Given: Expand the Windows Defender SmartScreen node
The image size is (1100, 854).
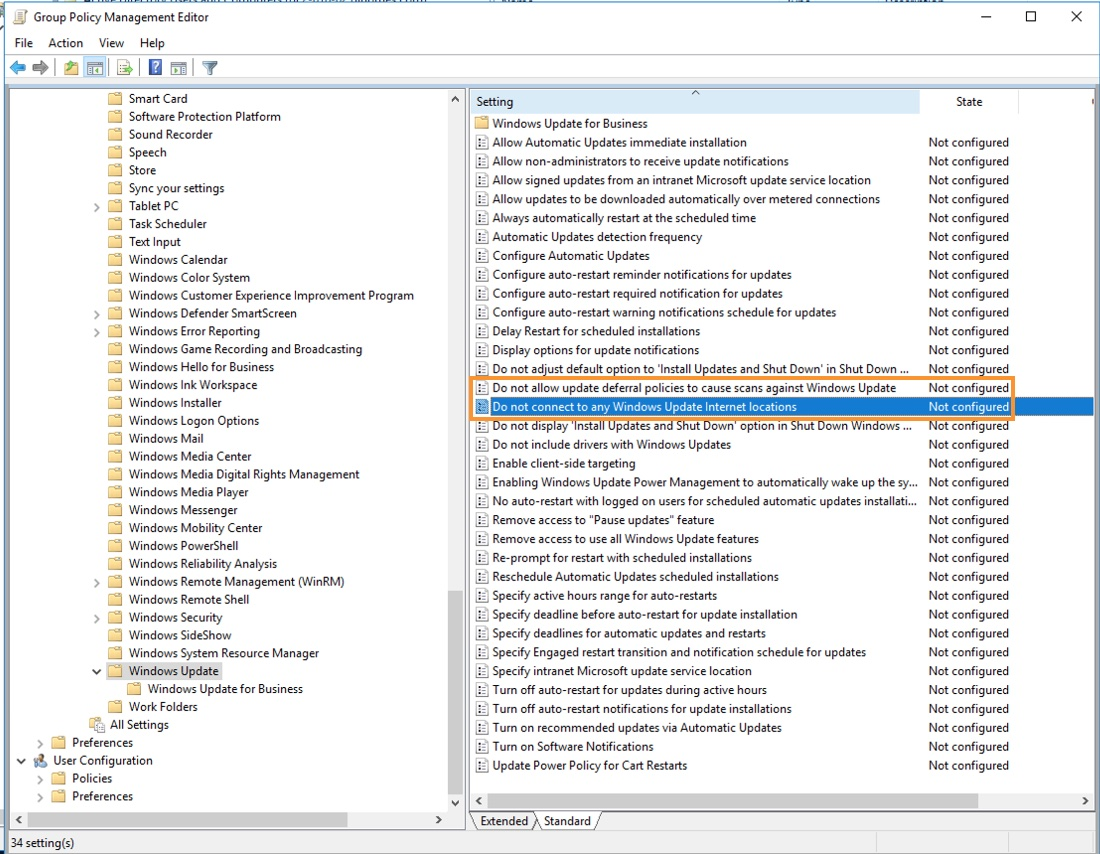Looking at the screenshot, I should tap(96, 313).
